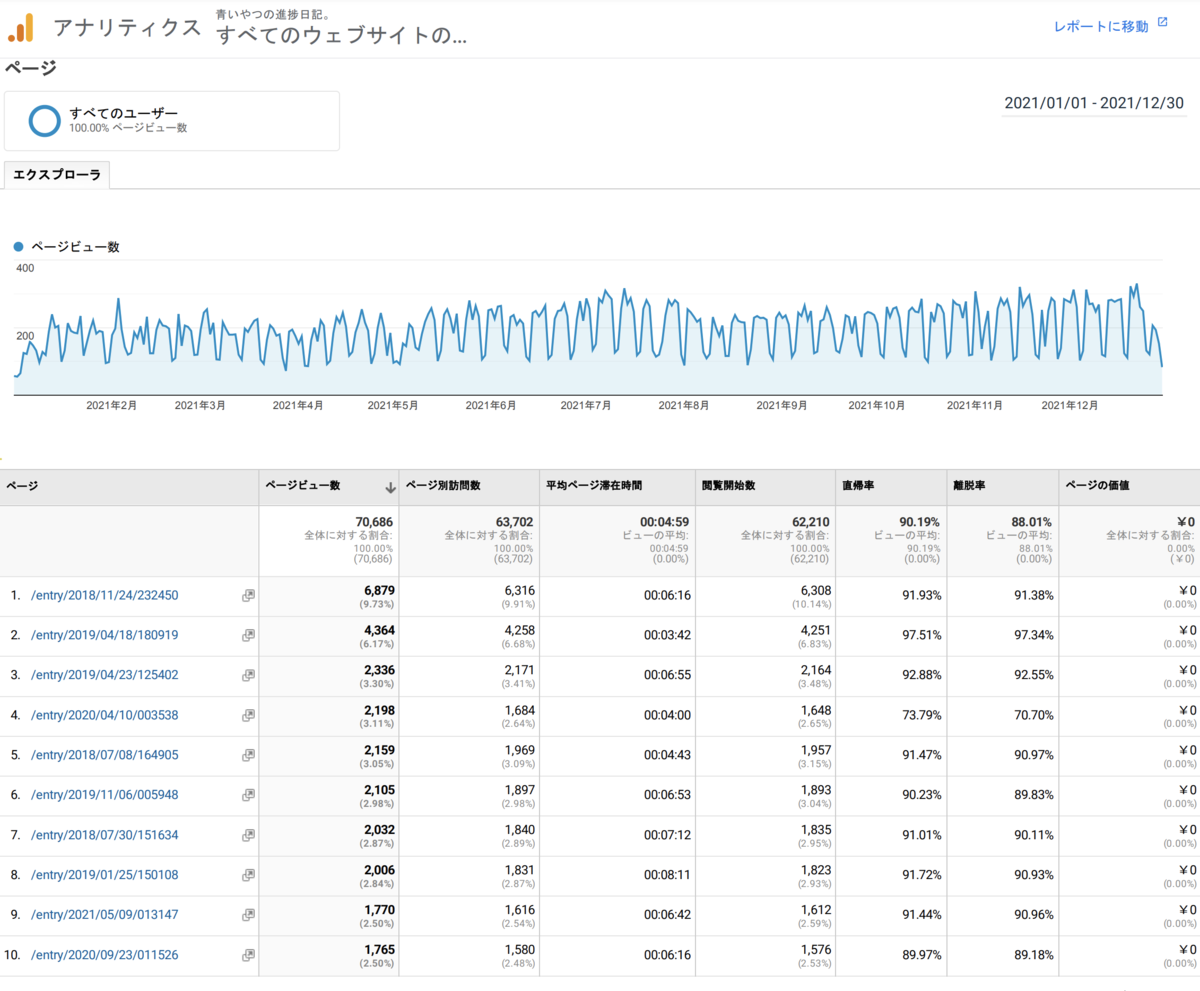1200x991 pixels.
Task: Click the すべてのウェブサイトの... view title
Action: click(x=341, y=37)
